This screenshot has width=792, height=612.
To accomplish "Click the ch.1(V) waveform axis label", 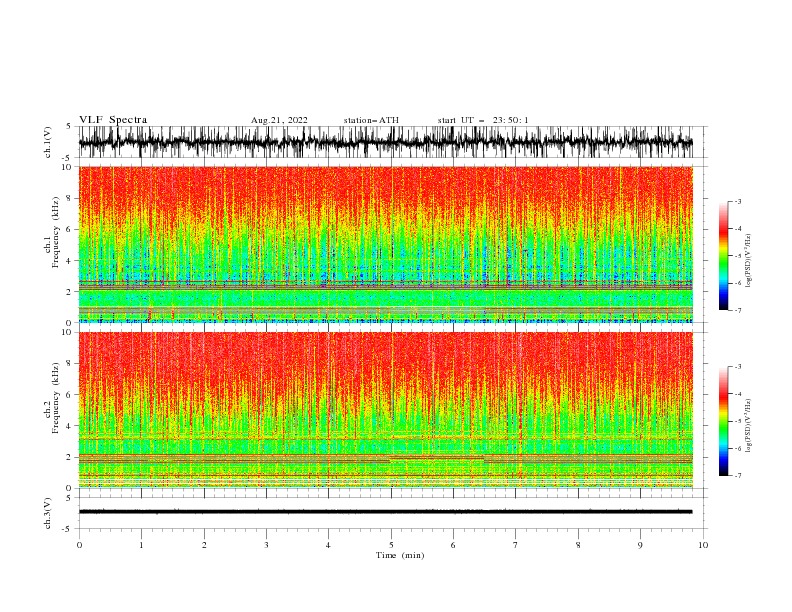I will 48,142.
